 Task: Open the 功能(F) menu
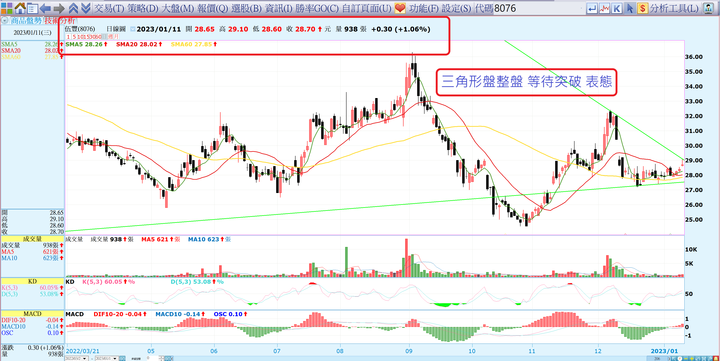click(x=424, y=8)
